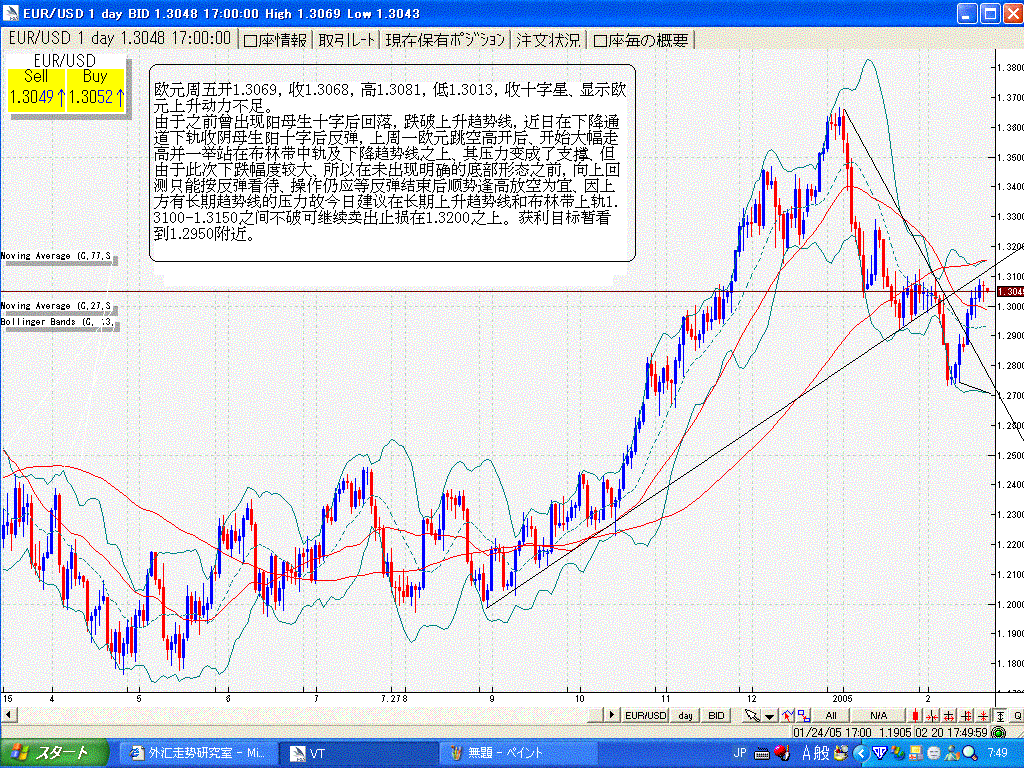The image size is (1024, 768).
Task: Click the A般 input mode indicator
Action: click(816, 753)
